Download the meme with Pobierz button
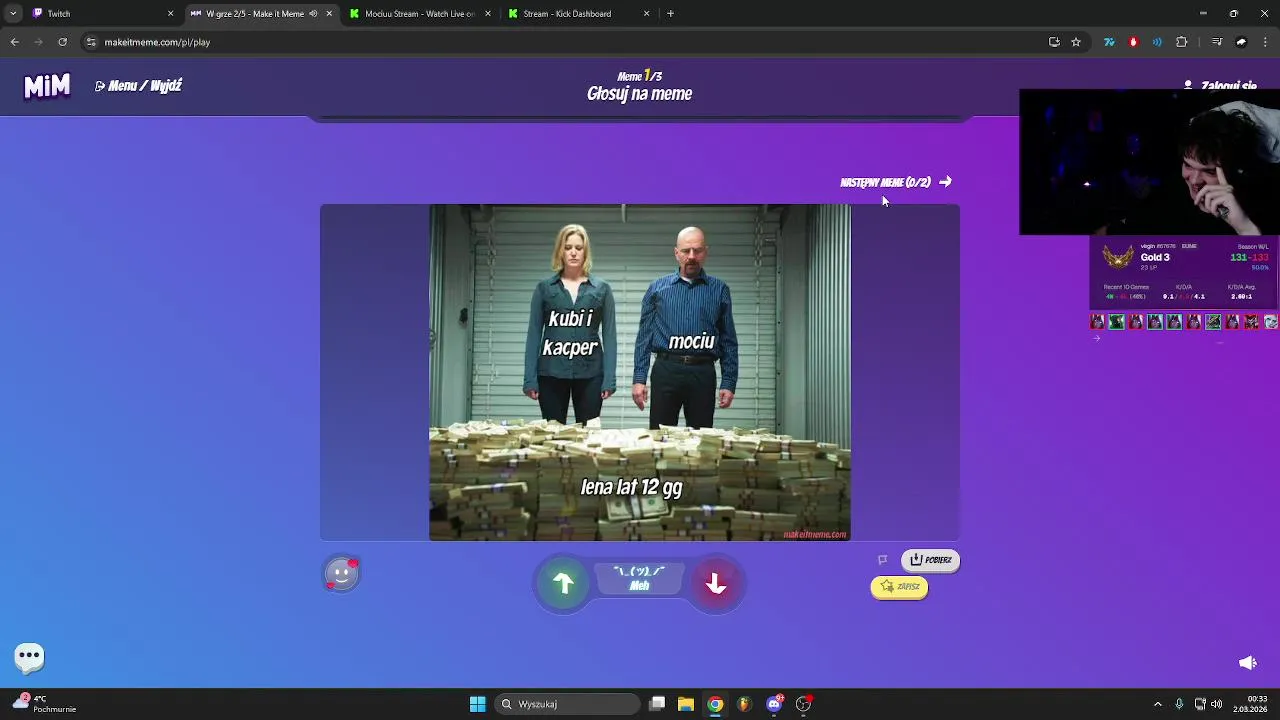The image size is (1280, 720). click(x=930, y=560)
